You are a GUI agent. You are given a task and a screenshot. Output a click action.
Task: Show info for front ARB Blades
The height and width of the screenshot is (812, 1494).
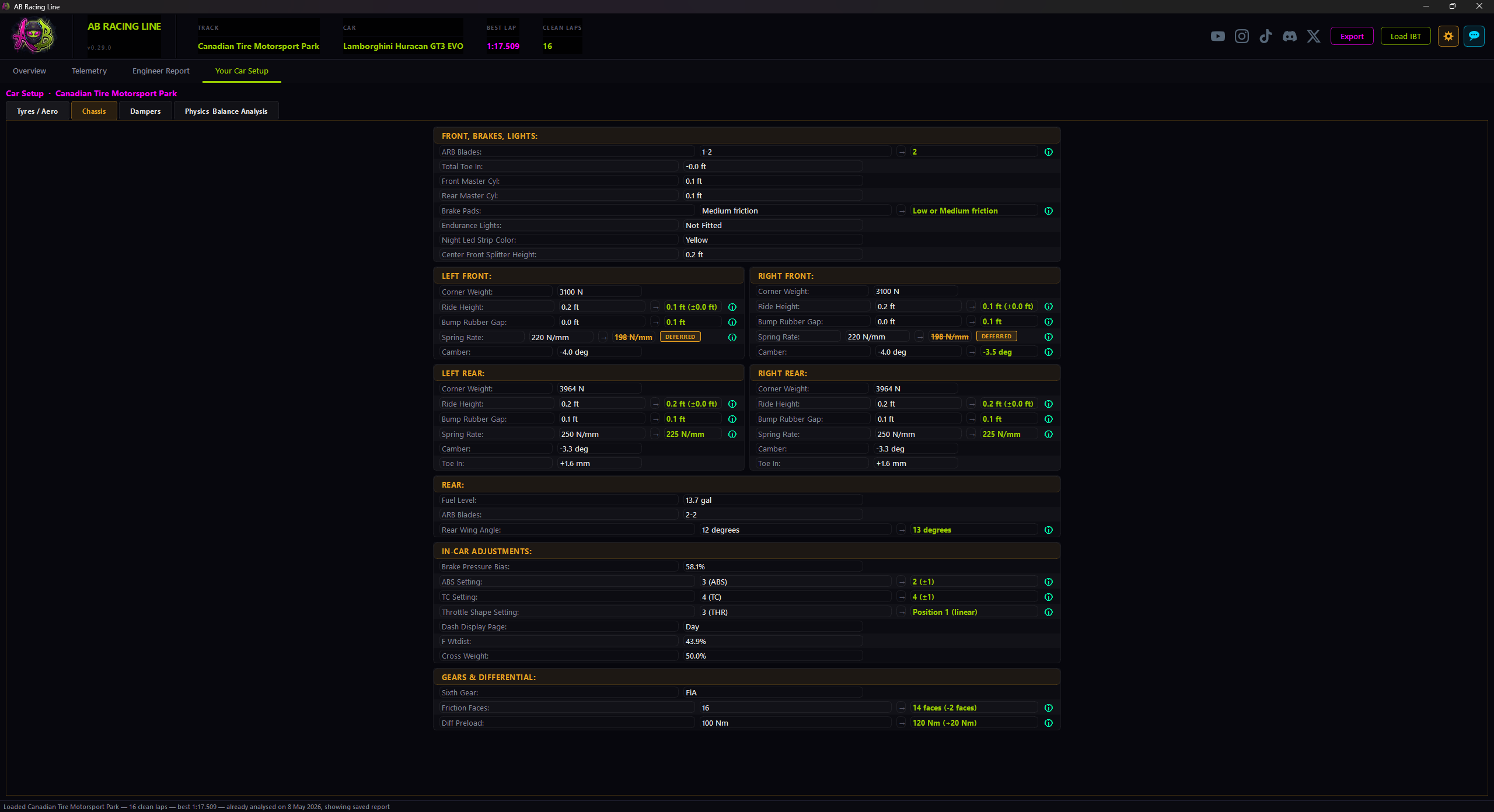tap(1048, 152)
